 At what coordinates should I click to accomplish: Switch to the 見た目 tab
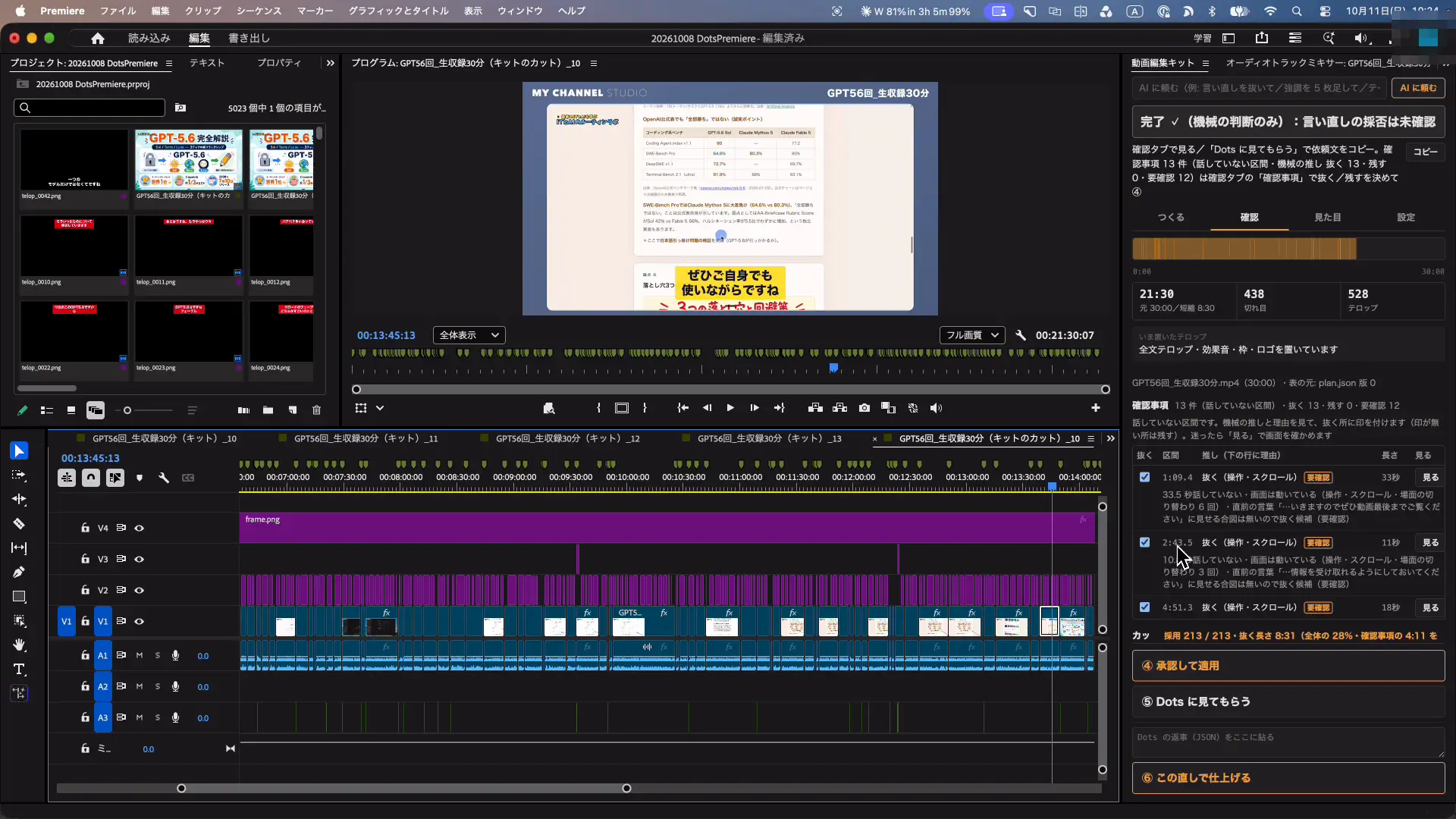click(1327, 218)
